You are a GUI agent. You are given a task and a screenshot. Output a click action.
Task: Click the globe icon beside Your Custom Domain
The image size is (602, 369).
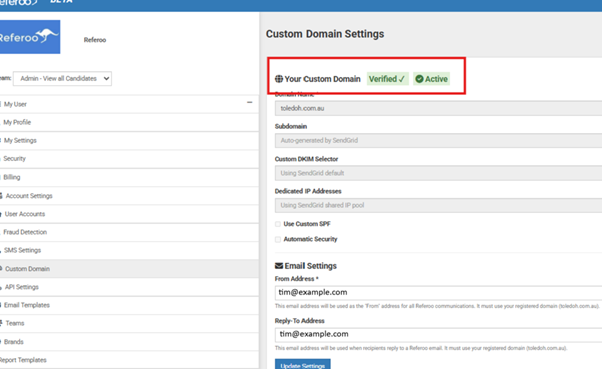click(x=279, y=79)
